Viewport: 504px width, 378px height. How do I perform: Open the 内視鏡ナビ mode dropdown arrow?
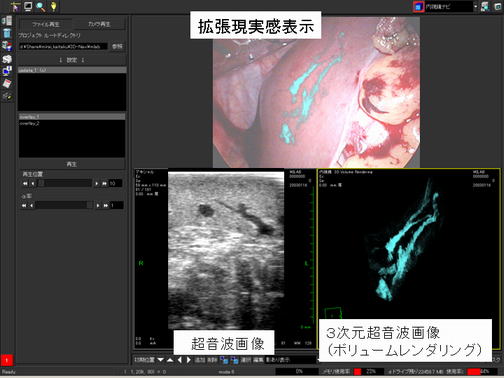[475, 6]
